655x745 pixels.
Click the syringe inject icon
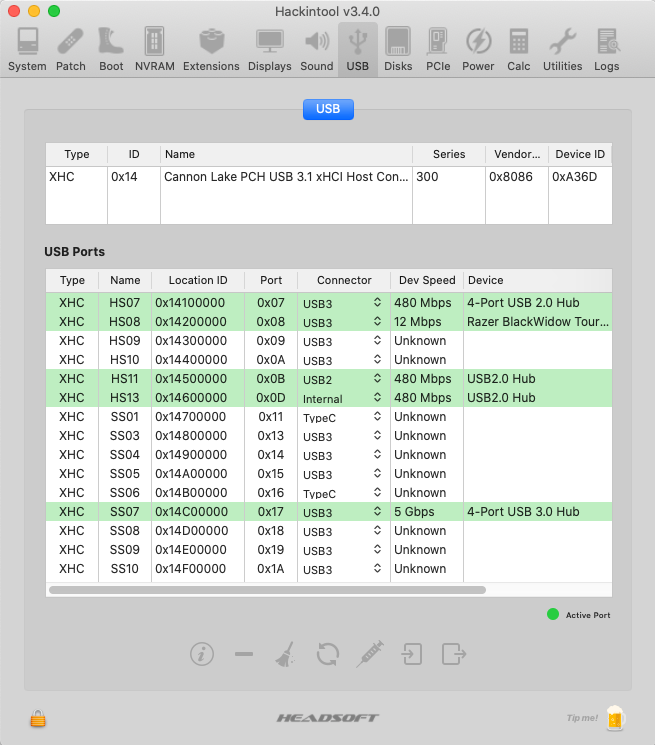[x=370, y=654]
